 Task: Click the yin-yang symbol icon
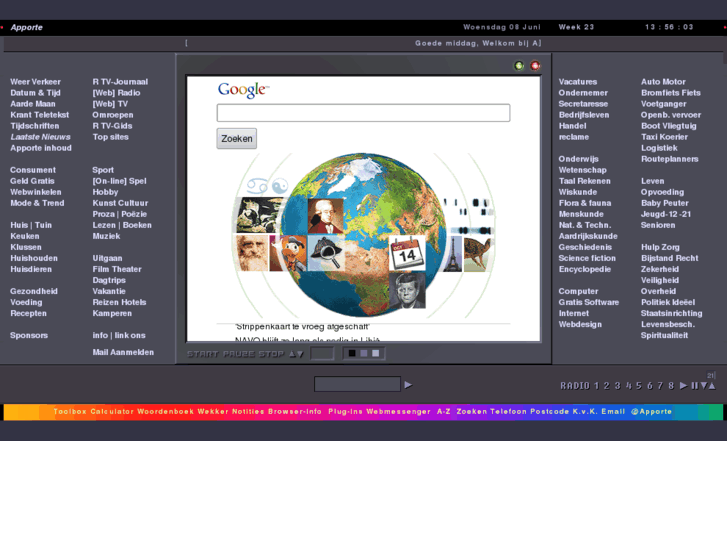coord(279,186)
